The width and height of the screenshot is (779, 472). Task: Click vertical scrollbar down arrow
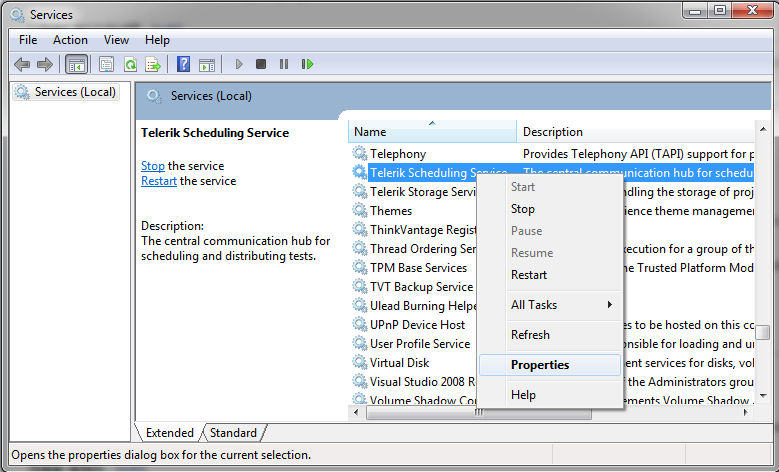coord(763,396)
